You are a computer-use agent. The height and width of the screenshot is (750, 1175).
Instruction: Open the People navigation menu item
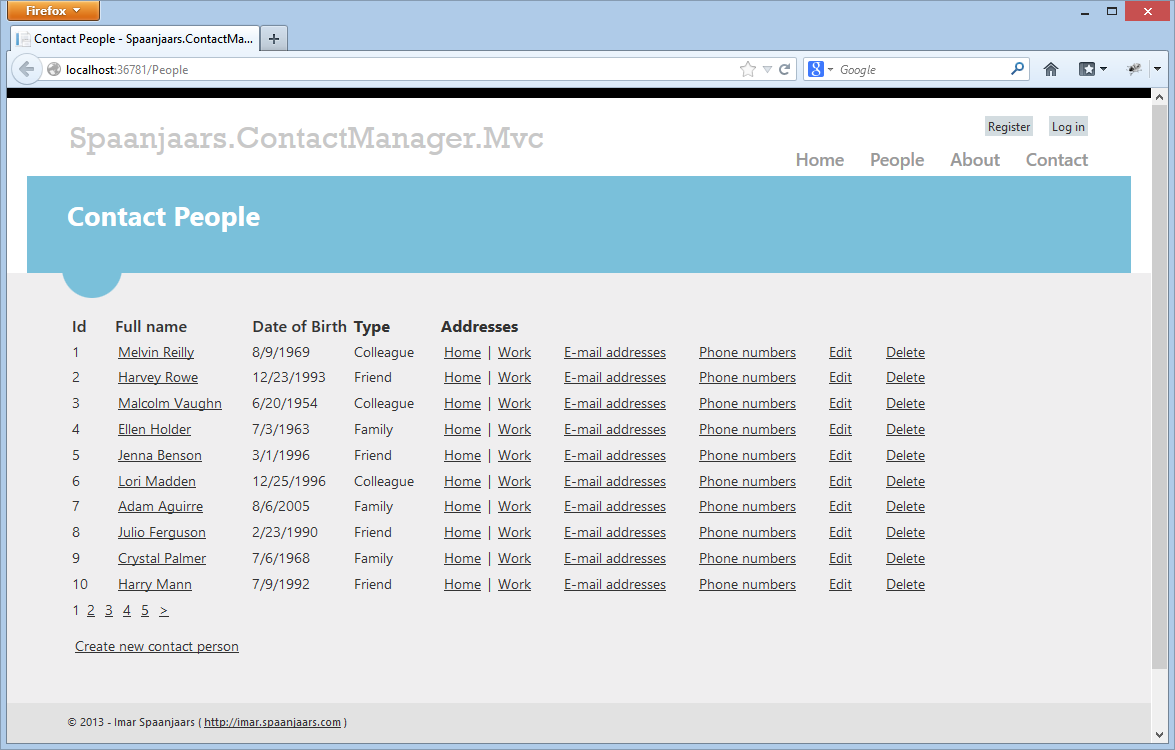click(x=896, y=160)
